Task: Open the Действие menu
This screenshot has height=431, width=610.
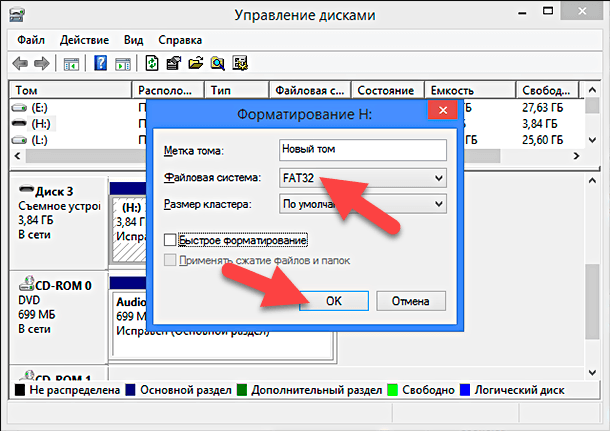Action: click(84, 40)
